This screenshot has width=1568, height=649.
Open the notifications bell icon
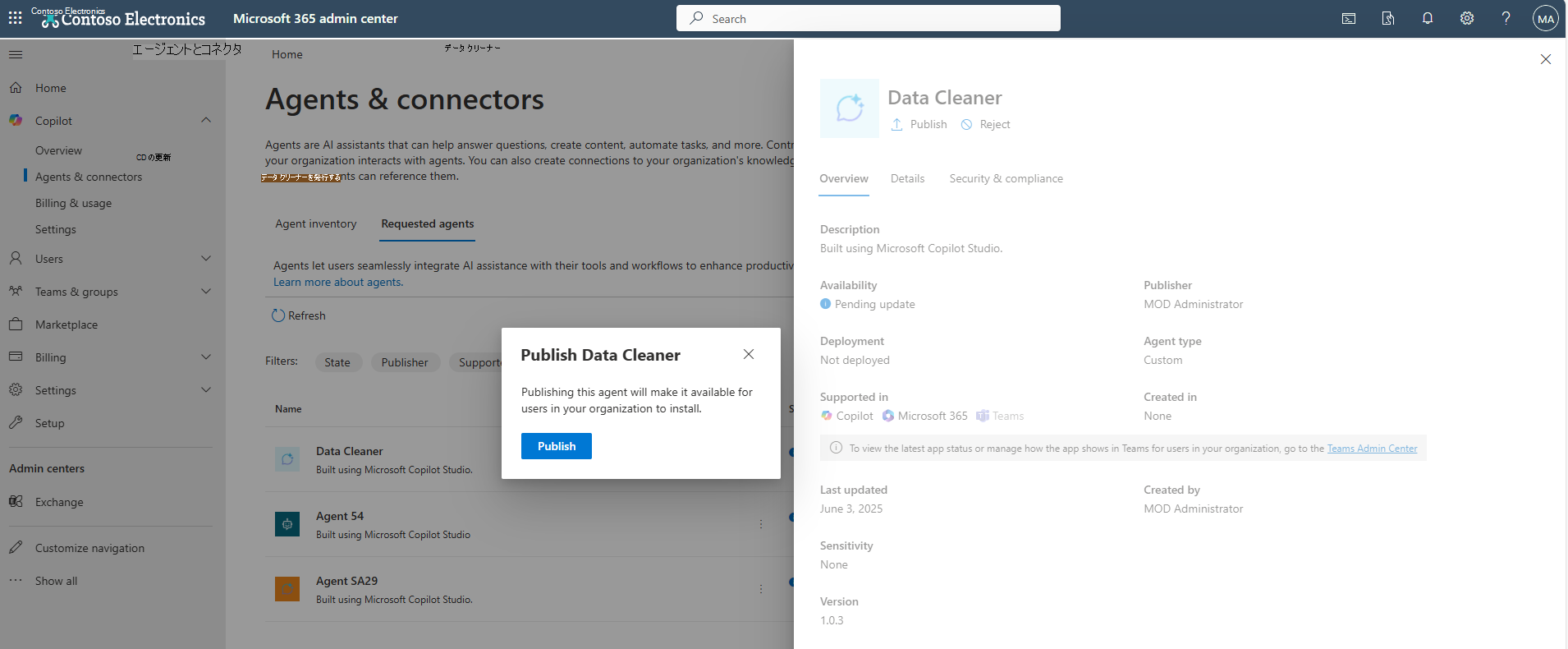(1428, 18)
